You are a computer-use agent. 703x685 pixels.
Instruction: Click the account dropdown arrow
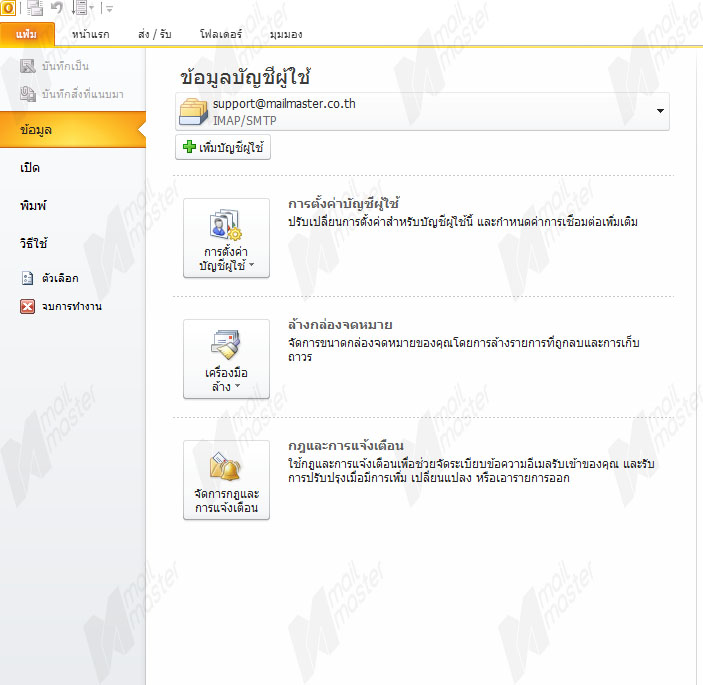pos(660,111)
